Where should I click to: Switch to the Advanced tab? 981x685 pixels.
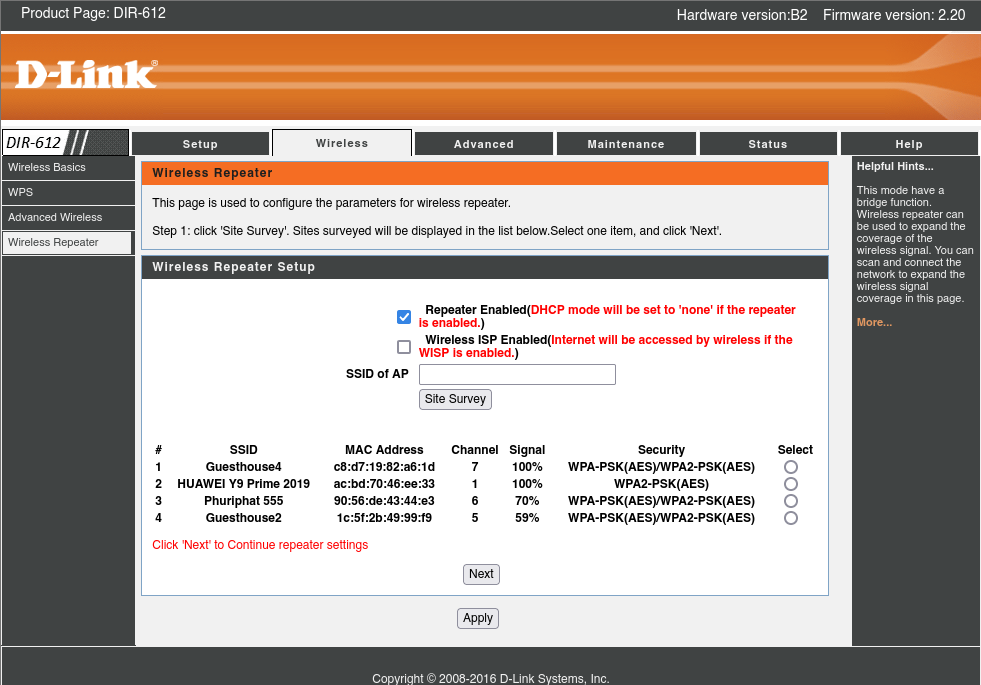click(x=484, y=144)
